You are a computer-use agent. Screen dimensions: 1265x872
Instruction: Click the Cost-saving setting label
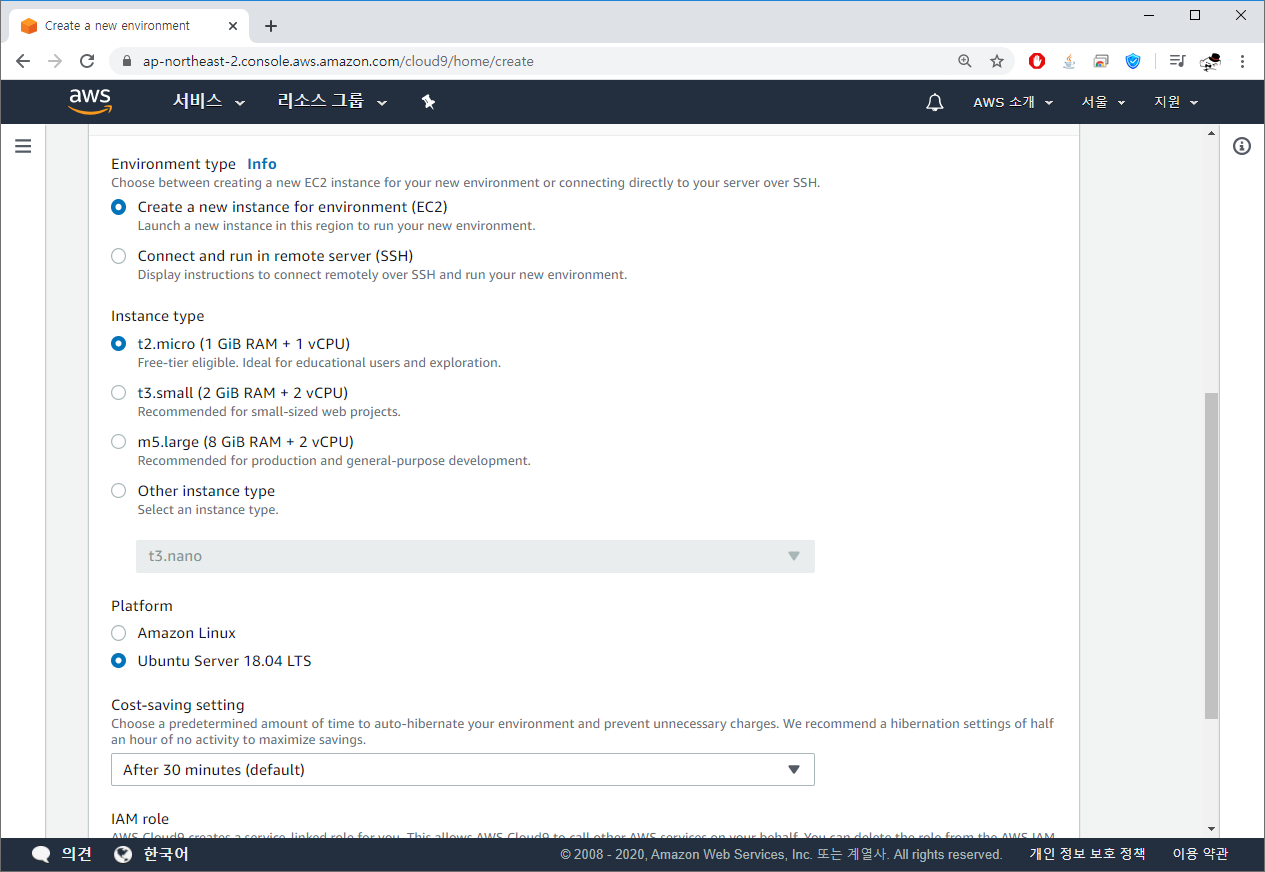[177, 705]
